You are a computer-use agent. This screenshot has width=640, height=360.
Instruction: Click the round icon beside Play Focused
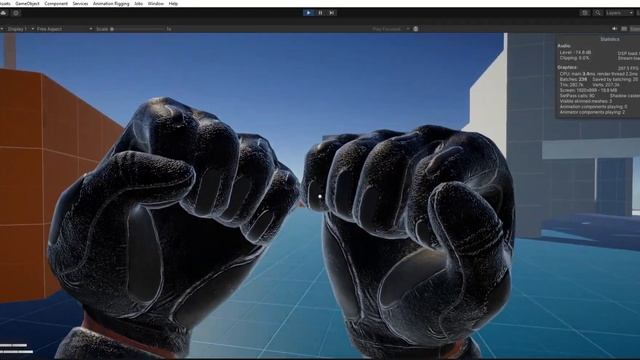pos(416,29)
